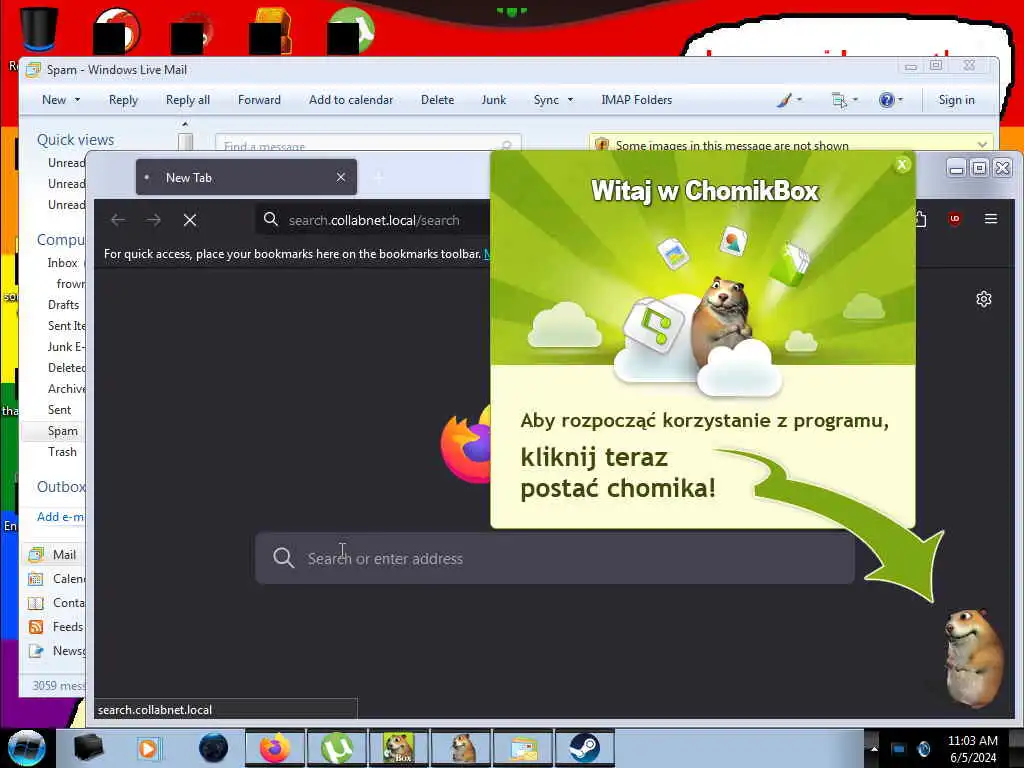Expand the Sync dropdown arrow
The width and height of the screenshot is (1024, 768).
click(570, 100)
